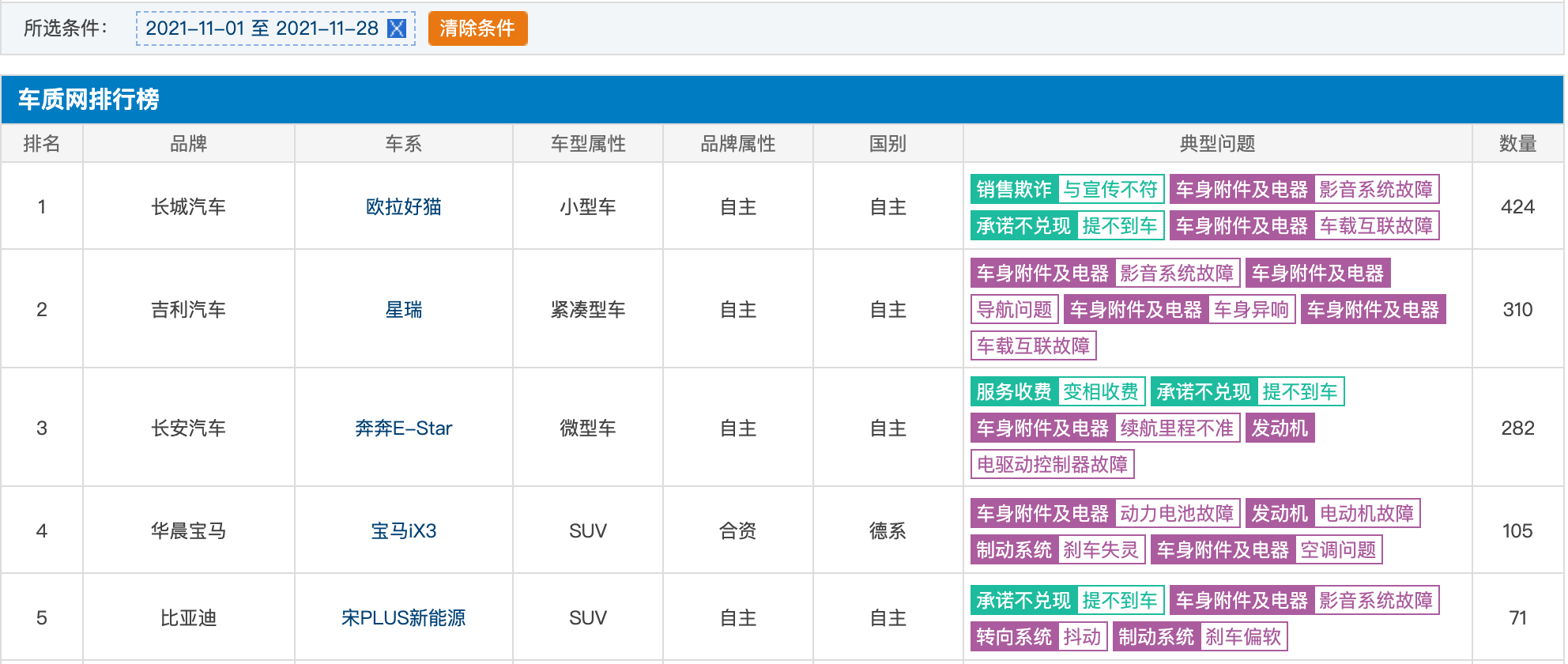
Task: Click the 刹车偏软 issue tag
Action: point(1244,637)
